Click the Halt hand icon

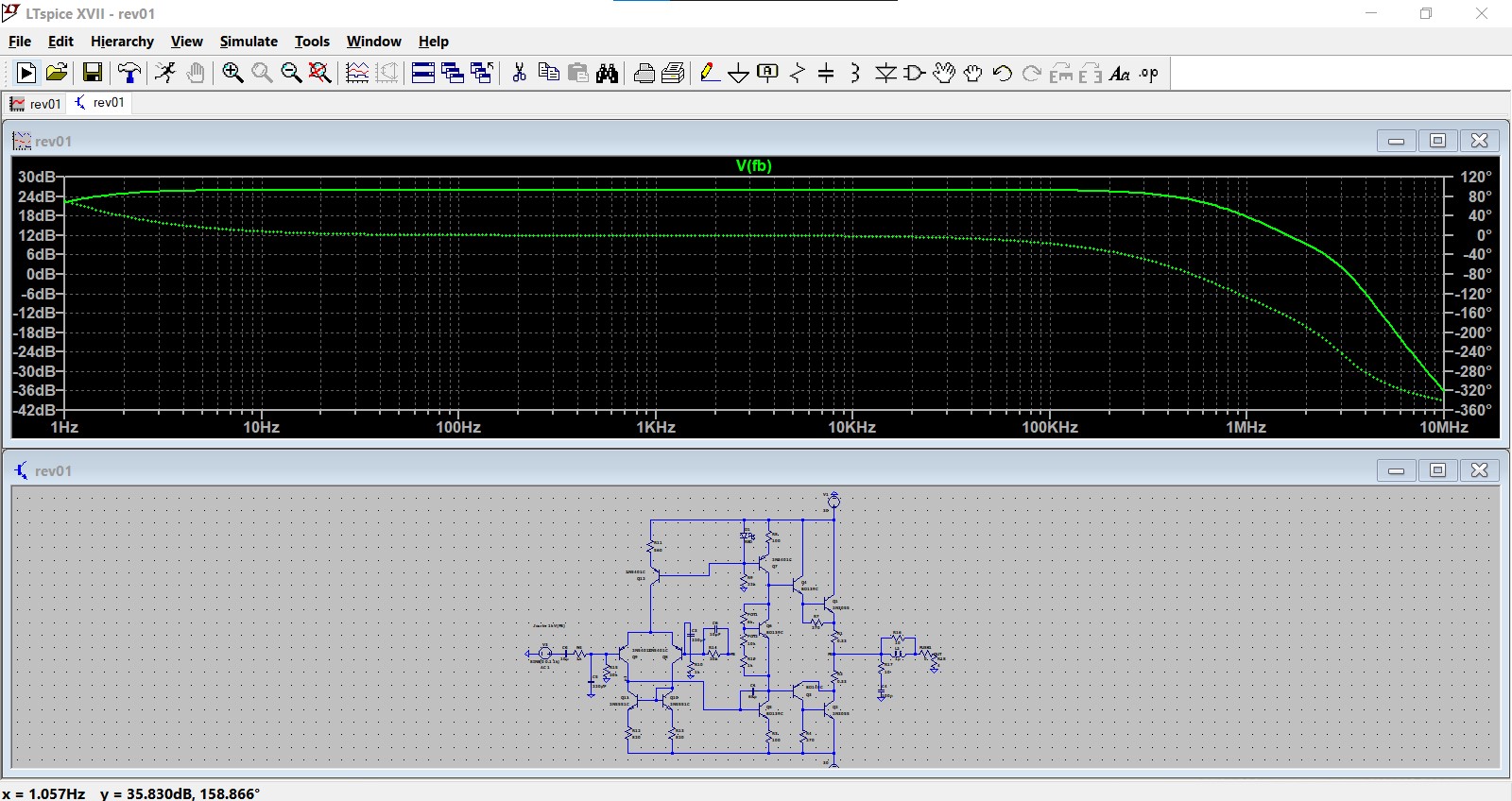(196, 73)
